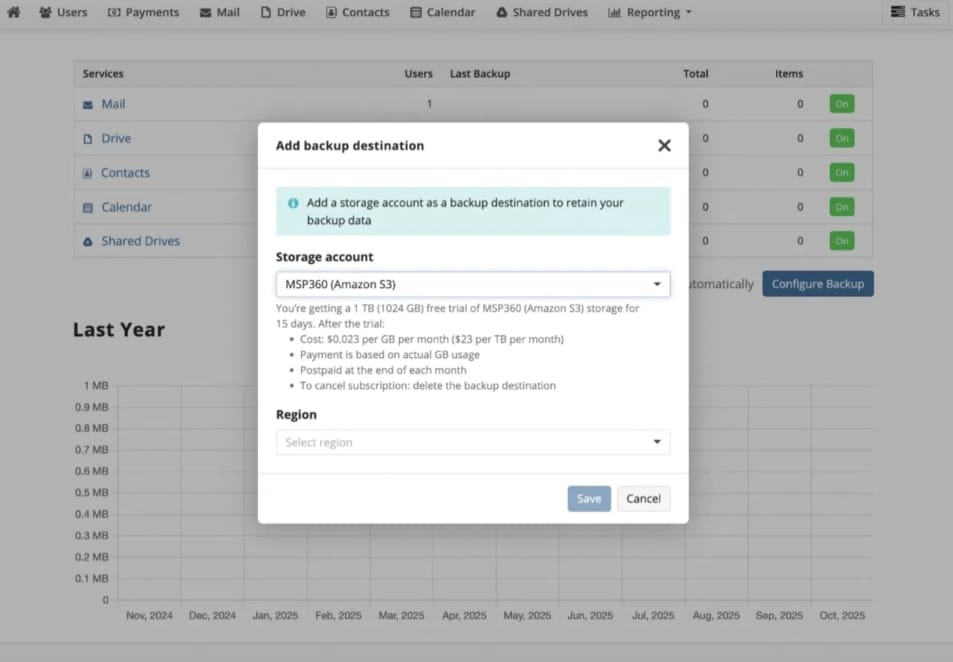Open the Mail service link

113,104
